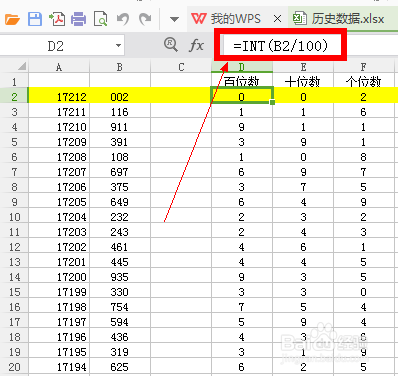Click the Save floppy disk icon

35,19
